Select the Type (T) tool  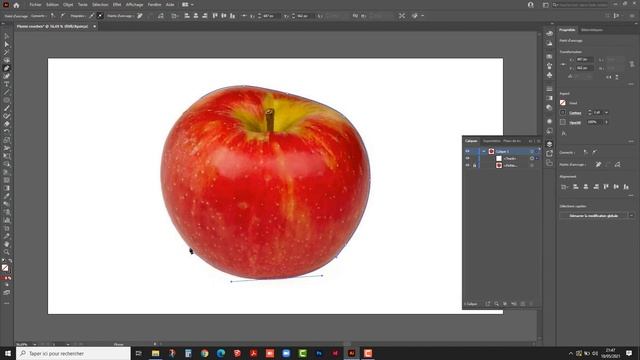coord(7,84)
